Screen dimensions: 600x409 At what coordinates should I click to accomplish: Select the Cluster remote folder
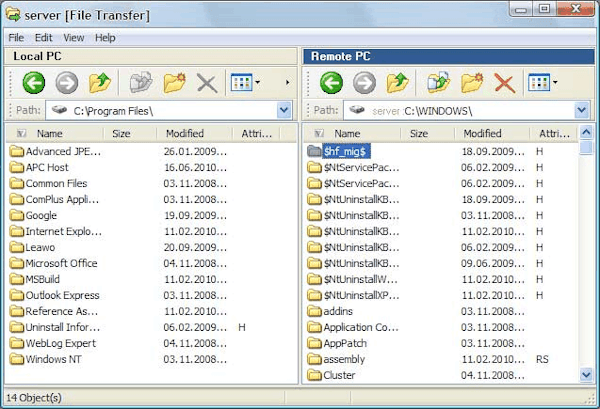(339, 375)
